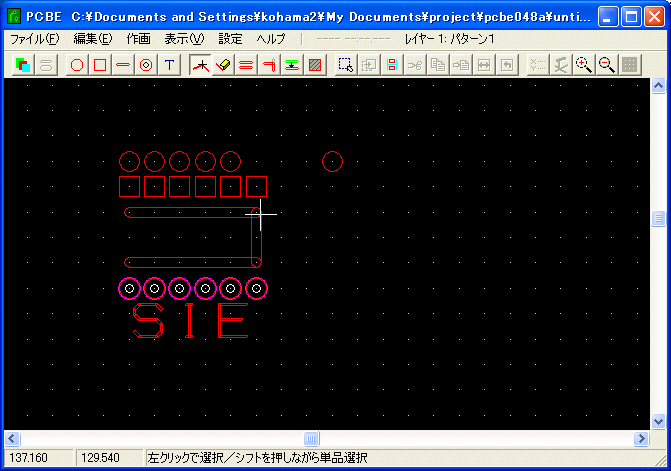Expand the 表示(V) menu
This screenshot has width=671, height=471.
tap(183, 38)
